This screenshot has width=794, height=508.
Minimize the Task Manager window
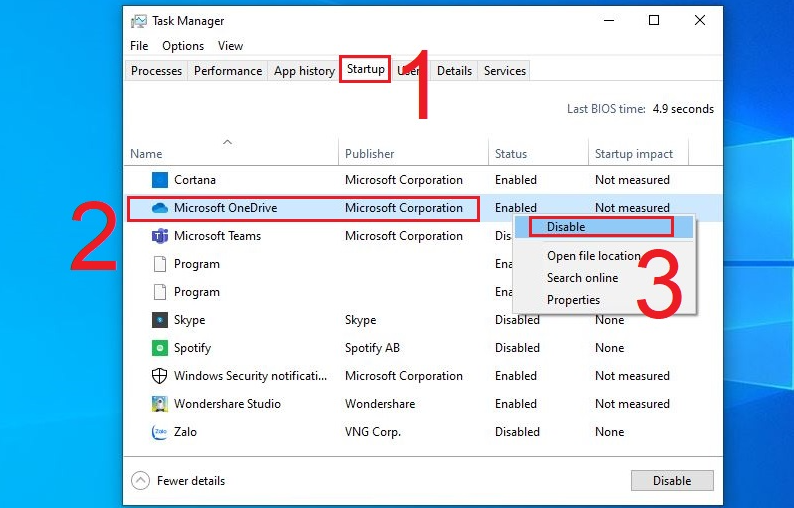coord(609,20)
